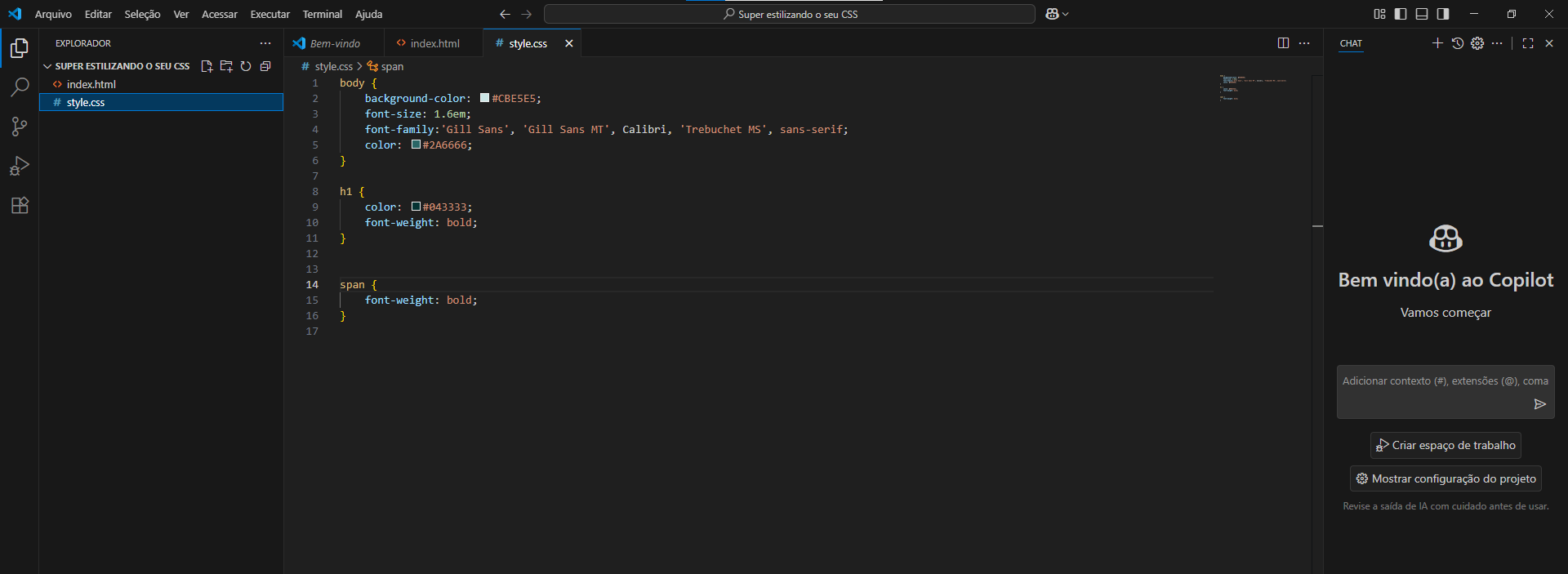1568x574 pixels.
Task: Open the Editar menu
Action: 98,14
